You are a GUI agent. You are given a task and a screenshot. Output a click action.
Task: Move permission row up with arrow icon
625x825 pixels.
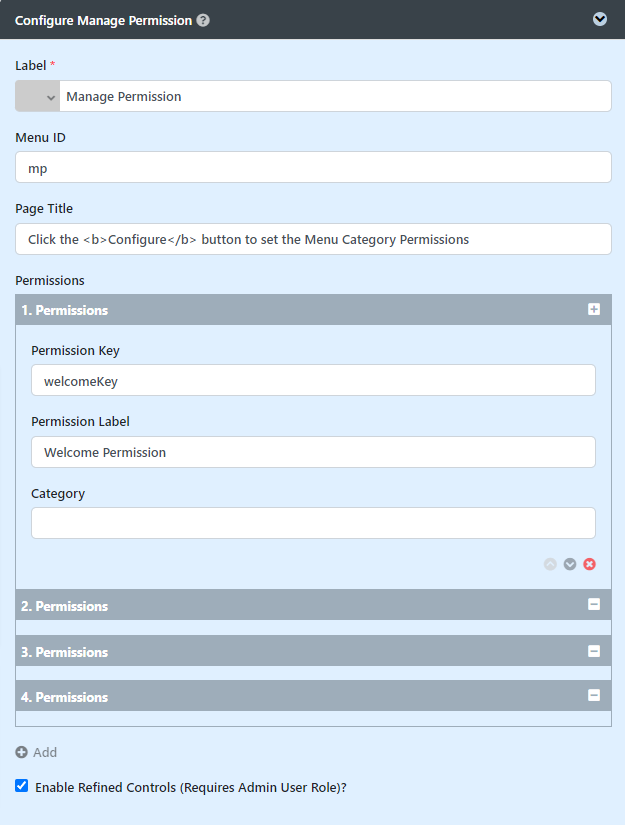550,564
